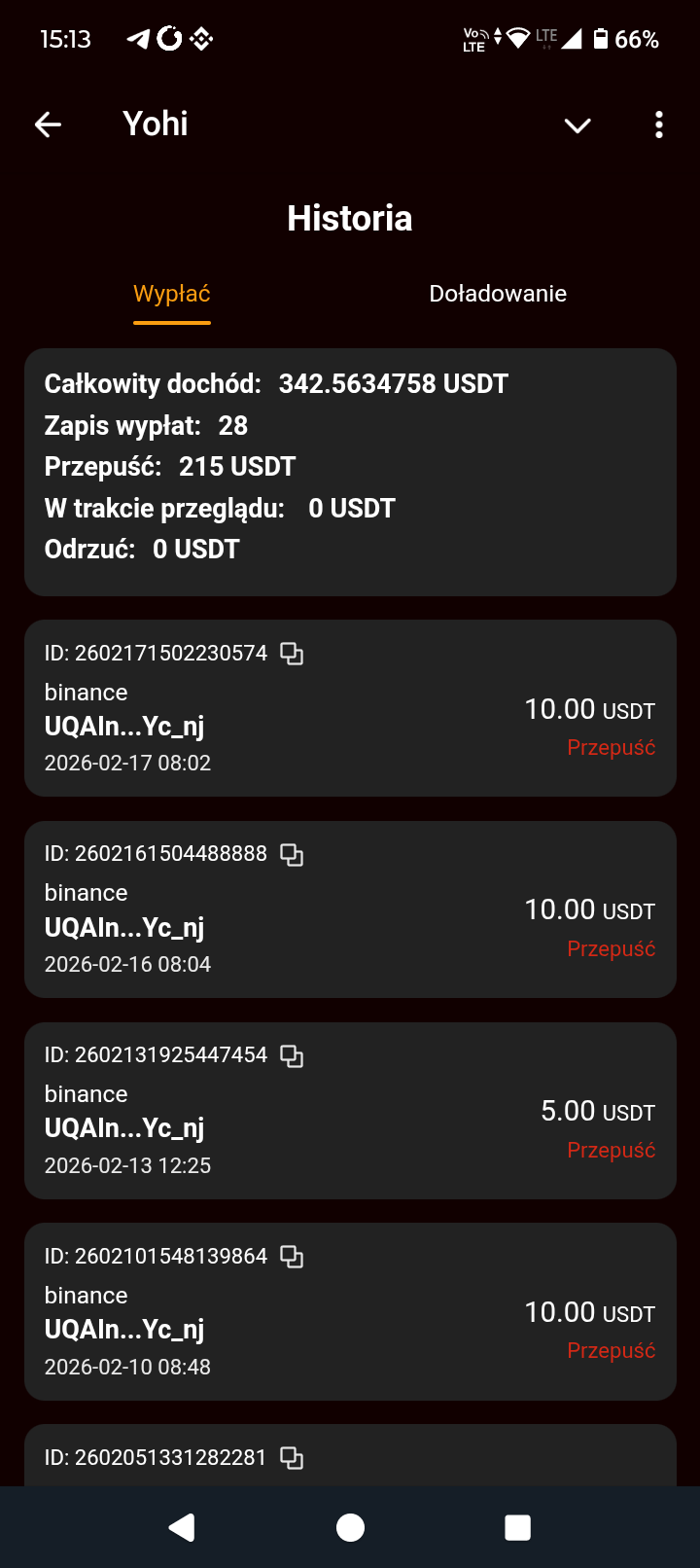Tap the back arrow next to Yohi
This screenshot has width=700, height=1568.
tap(48, 125)
